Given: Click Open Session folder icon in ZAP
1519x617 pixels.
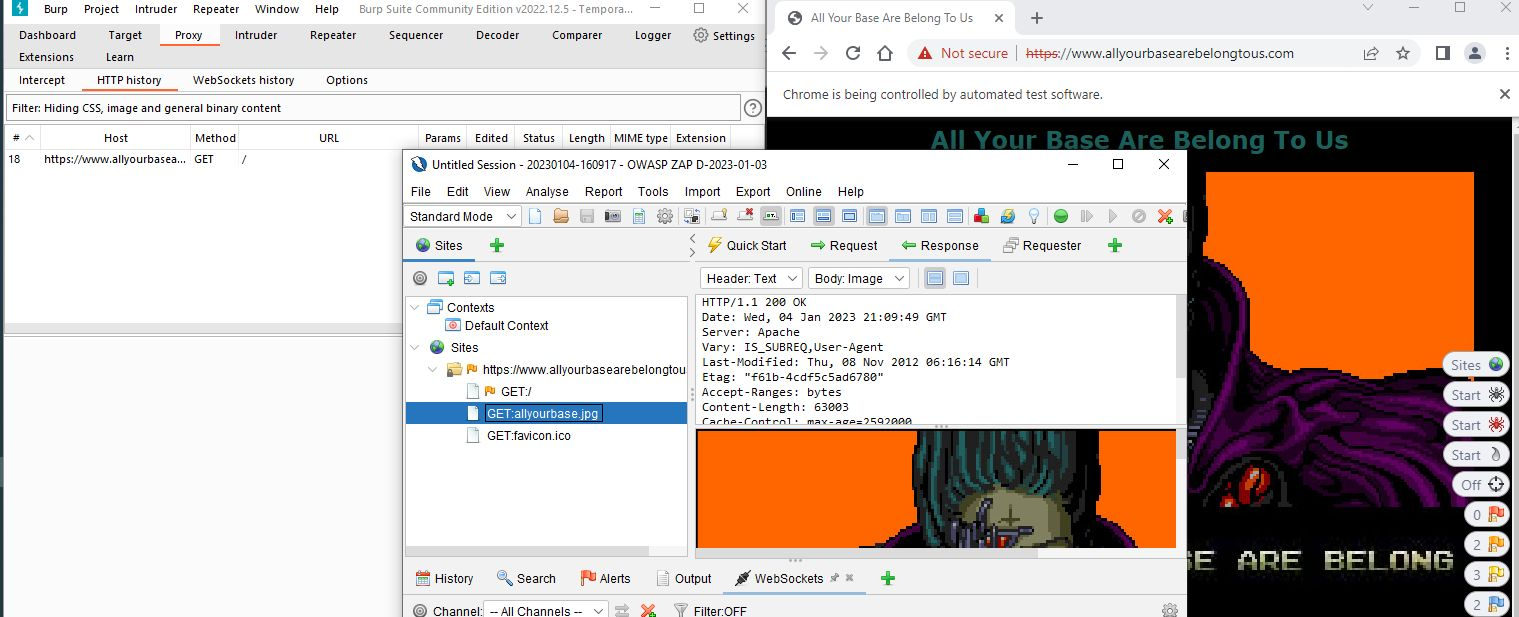Looking at the screenshot, I should click(x=561, y=216).
